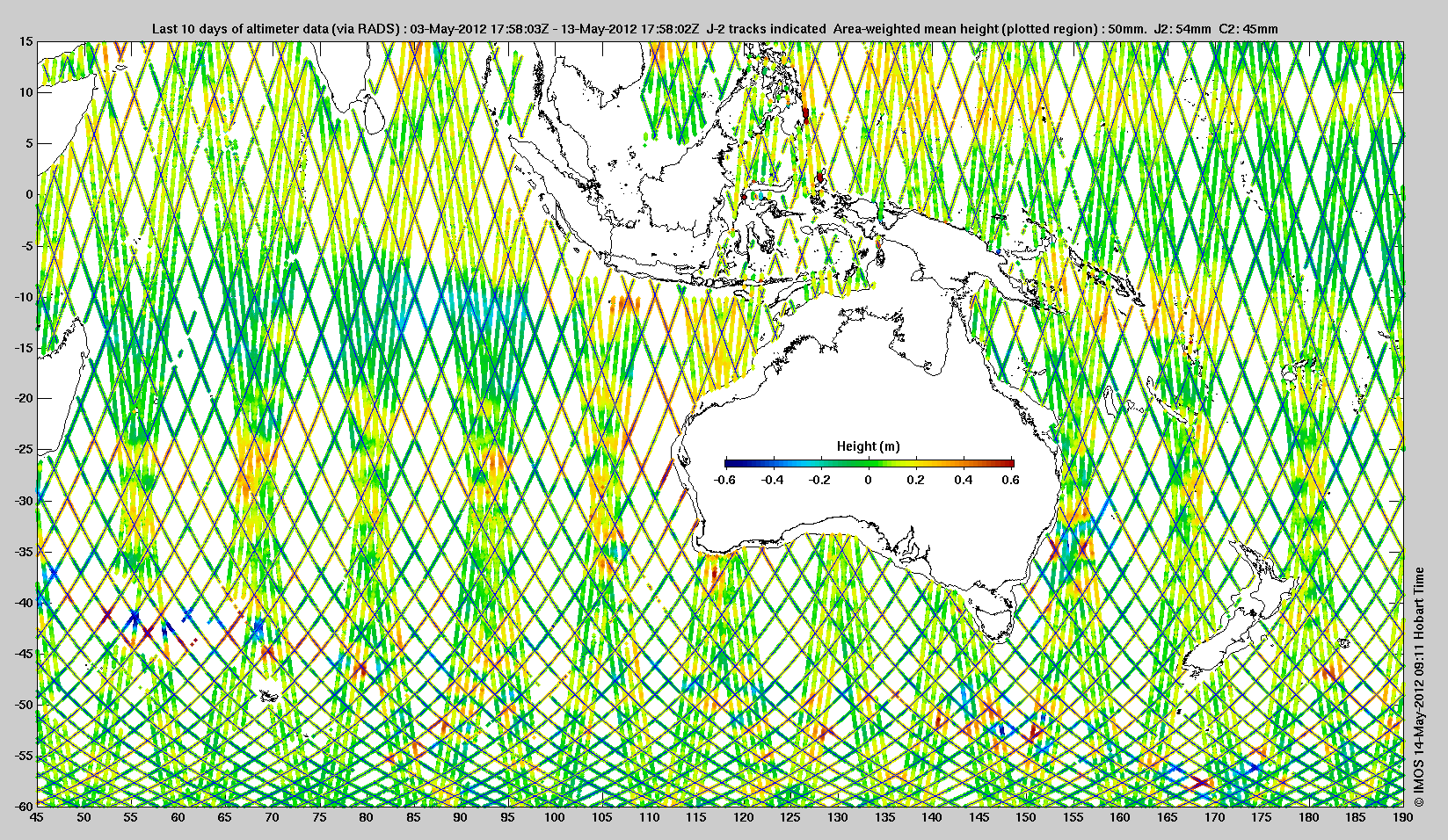Click the "03-May-2012 17:58:03Z" start date
Screen dimensions: 1448x840
(x=480, y=29)
